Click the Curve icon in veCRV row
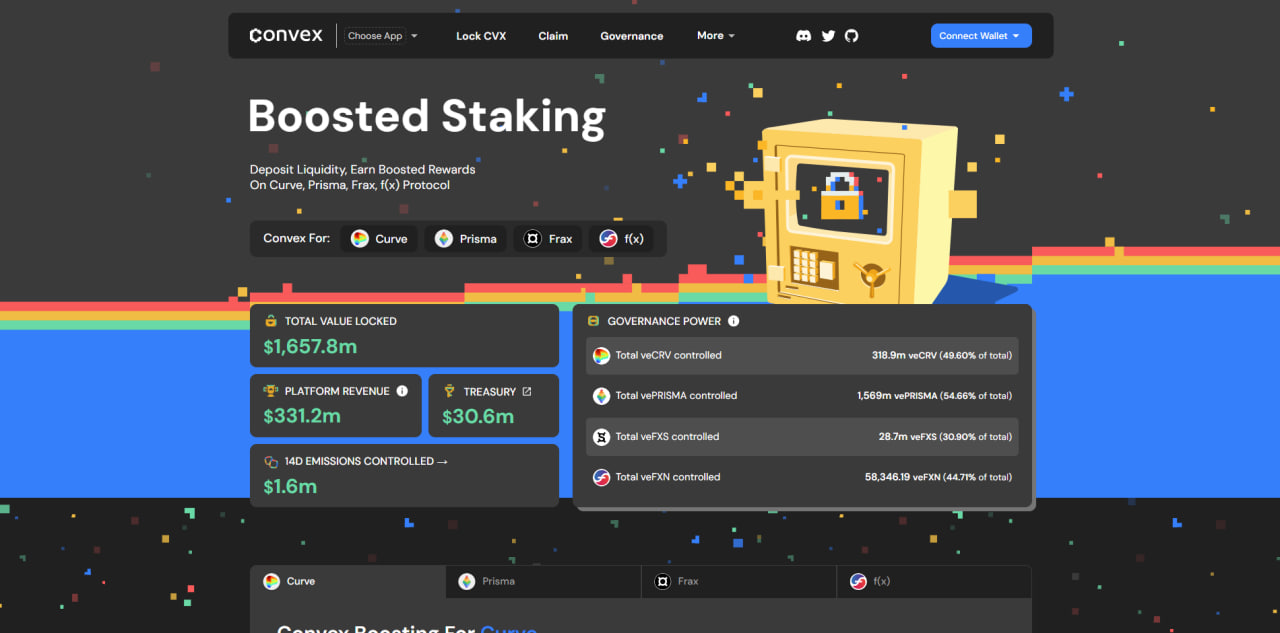Screen dimensions: 1280x633 pyautogui.click(x=601, y=356)
